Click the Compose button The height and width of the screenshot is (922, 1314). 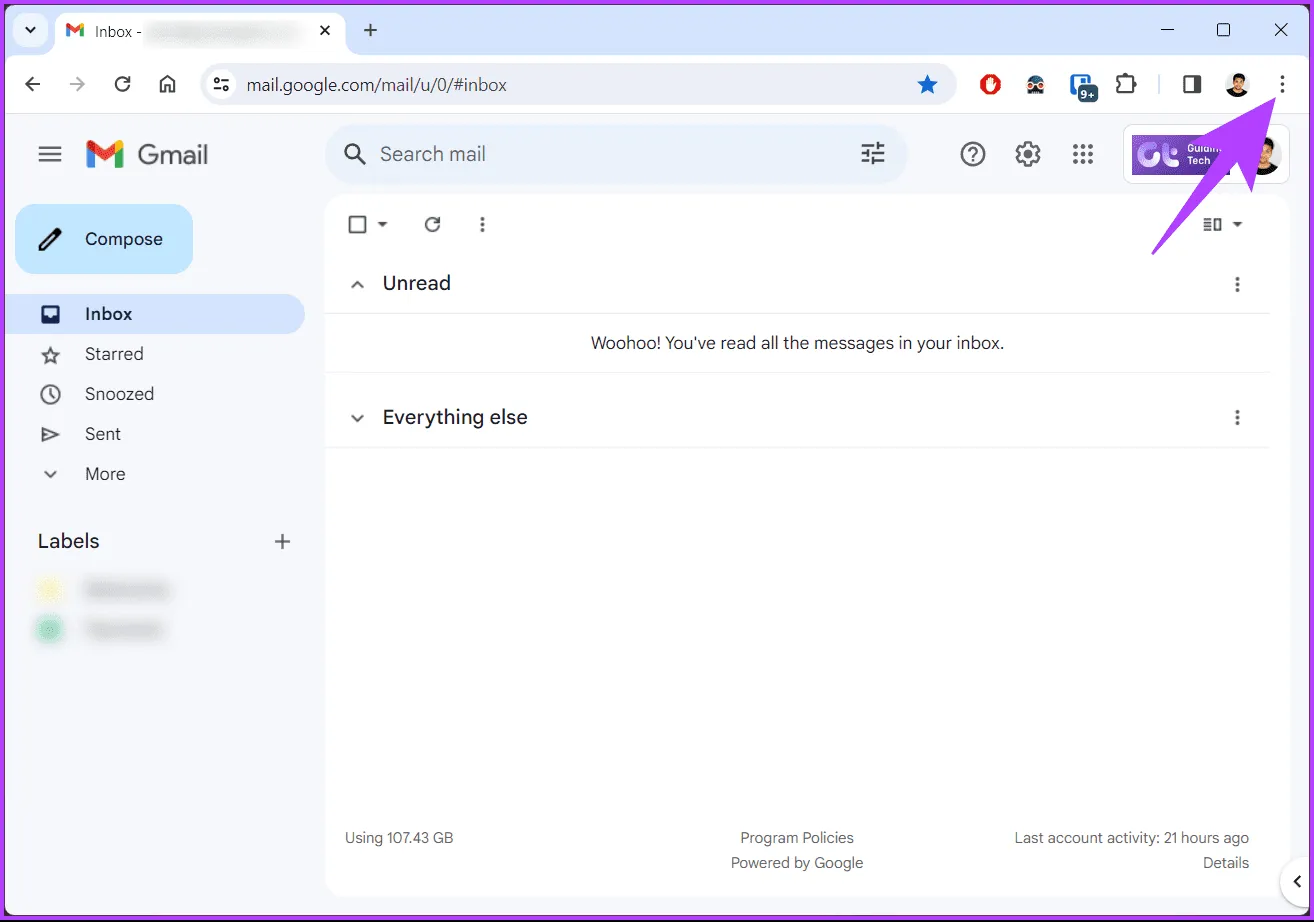pyautogui.click(x=104, y=239)
